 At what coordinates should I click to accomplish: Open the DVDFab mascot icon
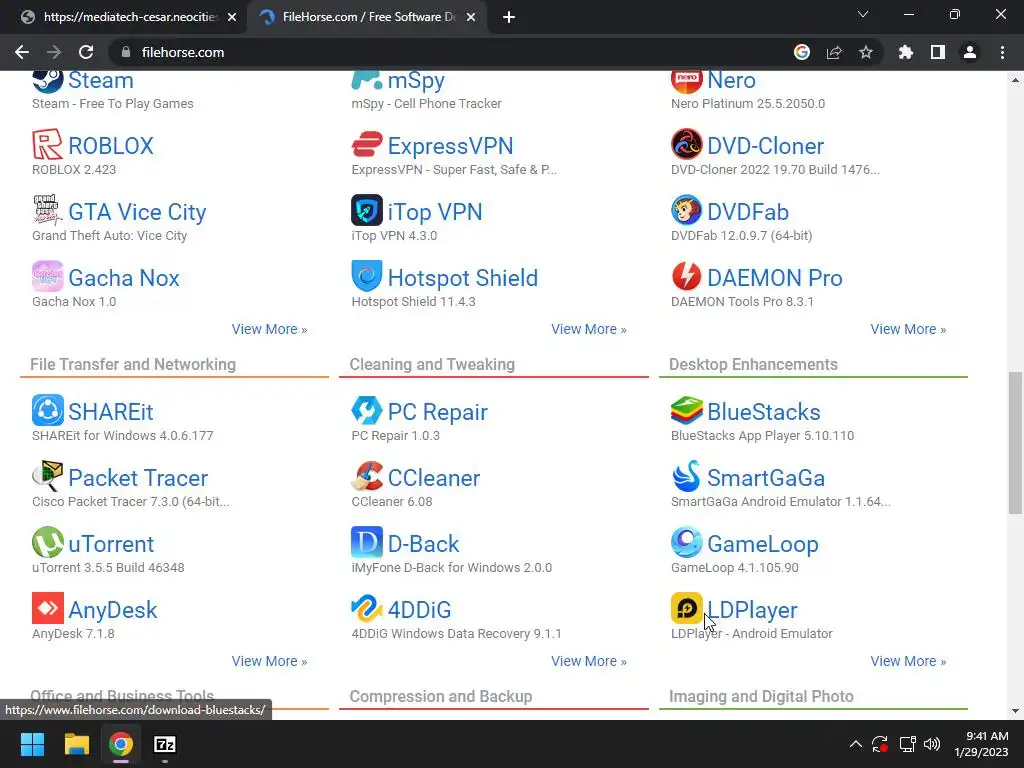(686, 210)
